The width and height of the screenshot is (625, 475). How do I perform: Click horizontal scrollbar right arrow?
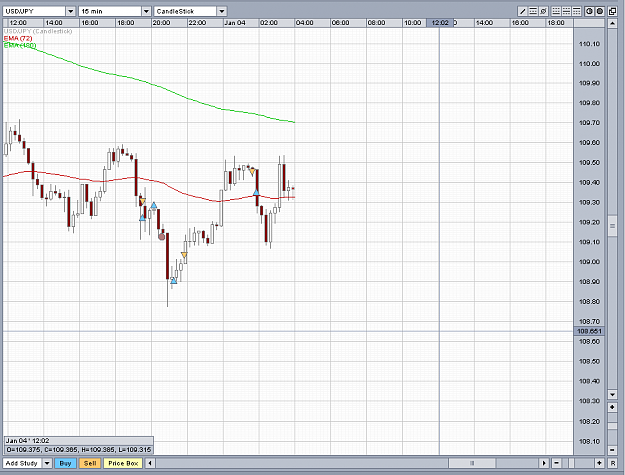(x=544, y=463)
